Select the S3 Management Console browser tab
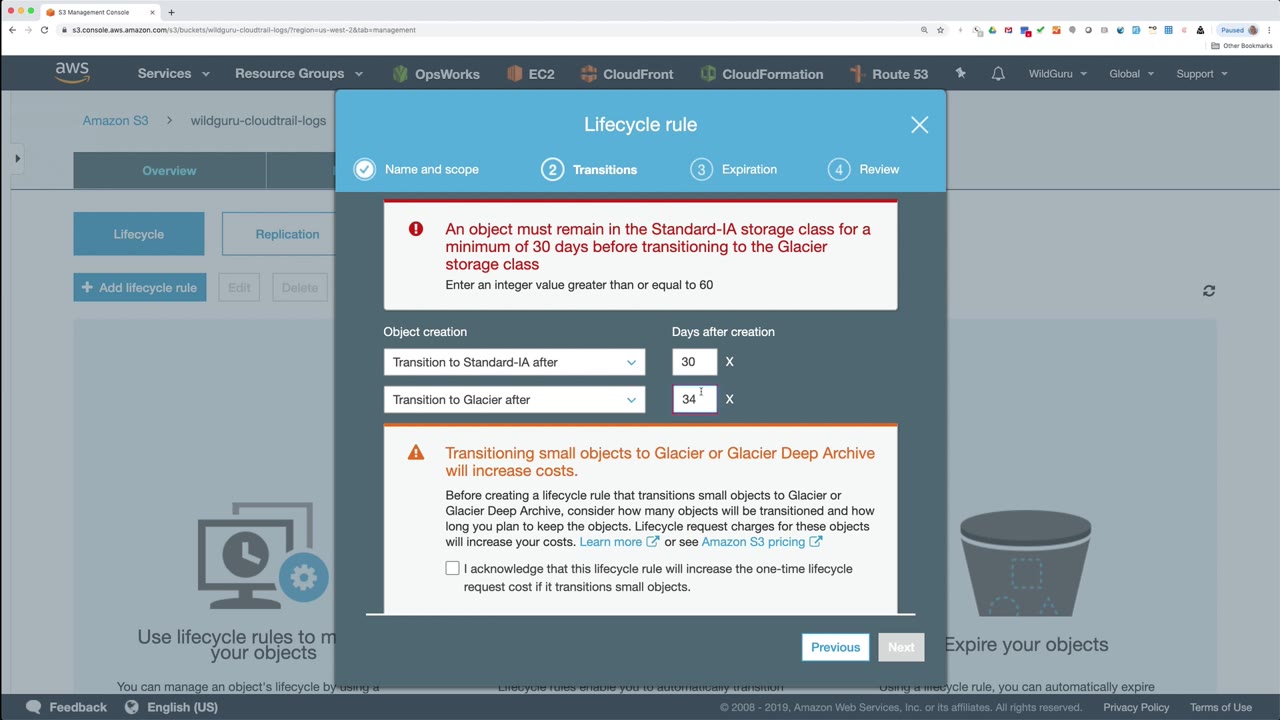This screenshot has height=720, width=1280. 100,12
